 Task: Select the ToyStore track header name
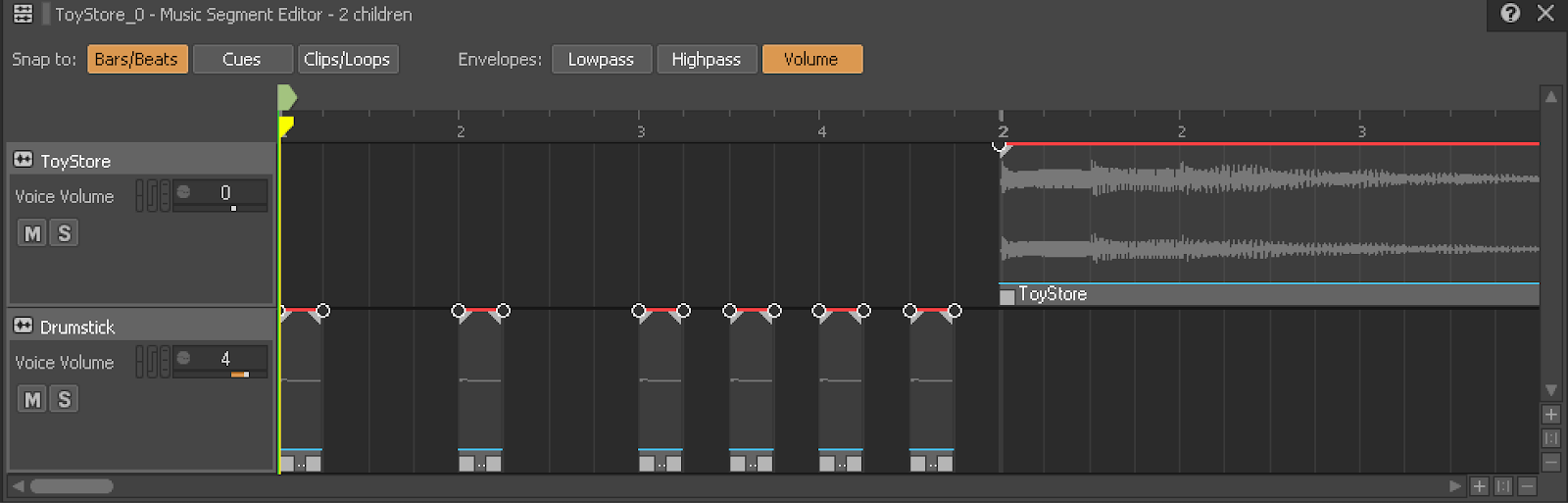75,161
